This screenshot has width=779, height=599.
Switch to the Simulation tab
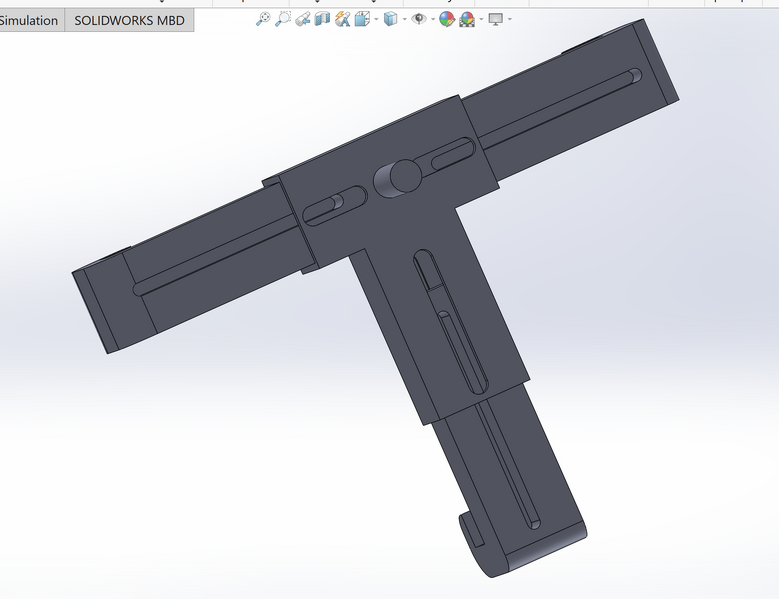tap(30, 20)
